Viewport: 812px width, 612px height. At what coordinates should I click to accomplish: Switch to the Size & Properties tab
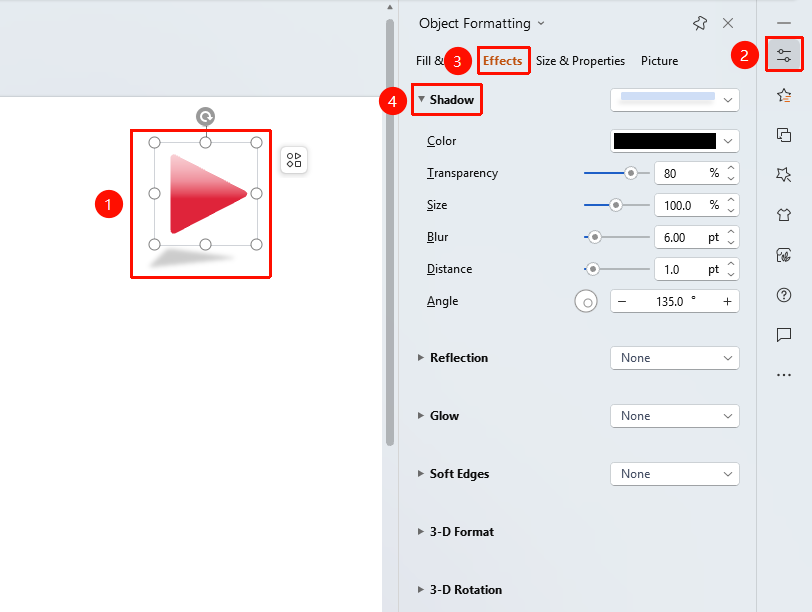coord(580,61)
